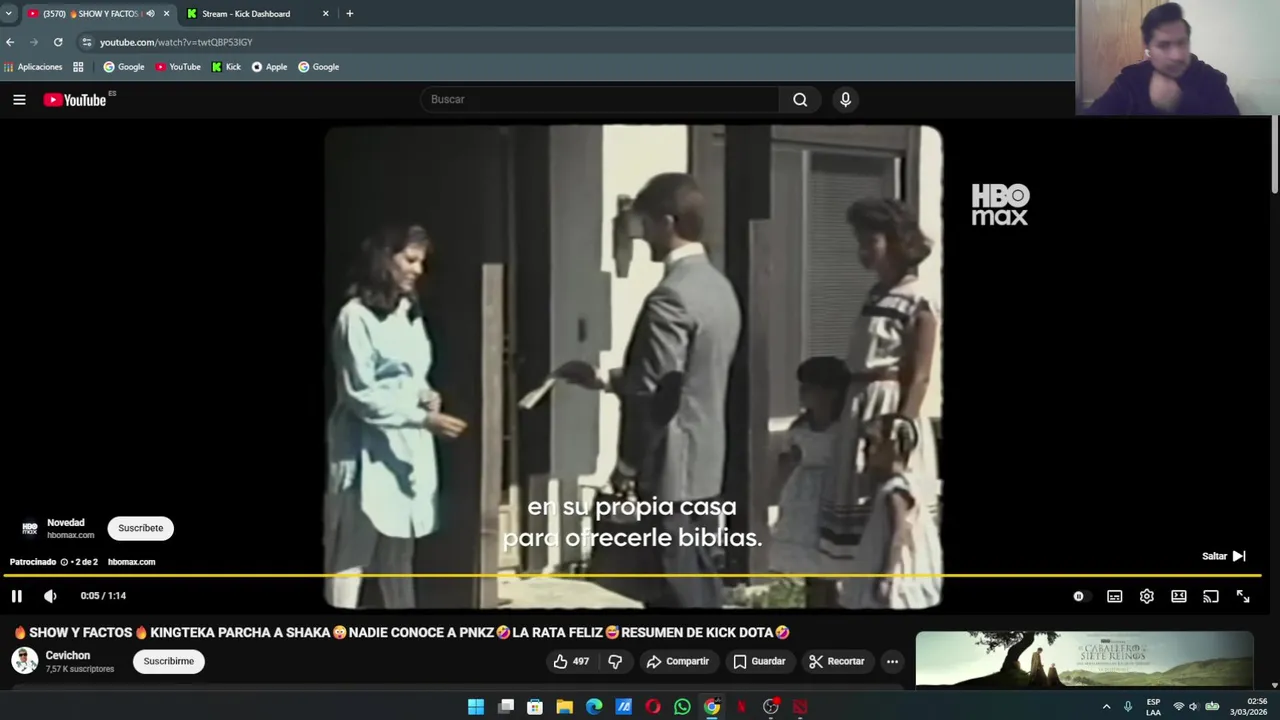The image size is (1280, 720).
Task: Open the Cevichon channel name link
Action: pyautogui.click(x=67, y=655)
